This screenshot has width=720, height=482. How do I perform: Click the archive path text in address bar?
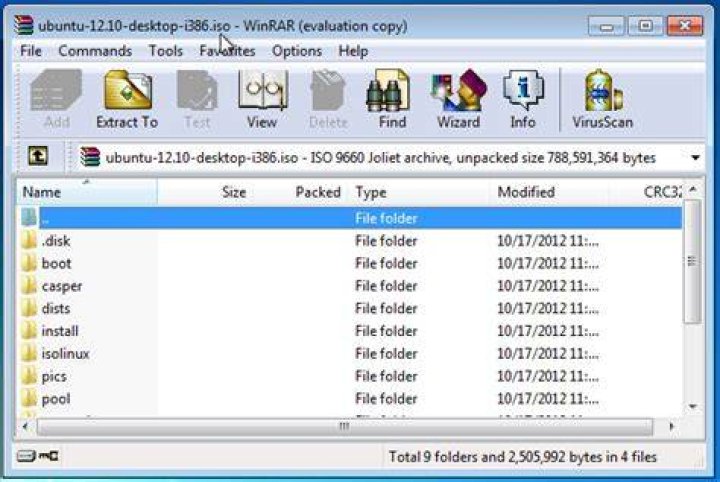pos(380,157)
